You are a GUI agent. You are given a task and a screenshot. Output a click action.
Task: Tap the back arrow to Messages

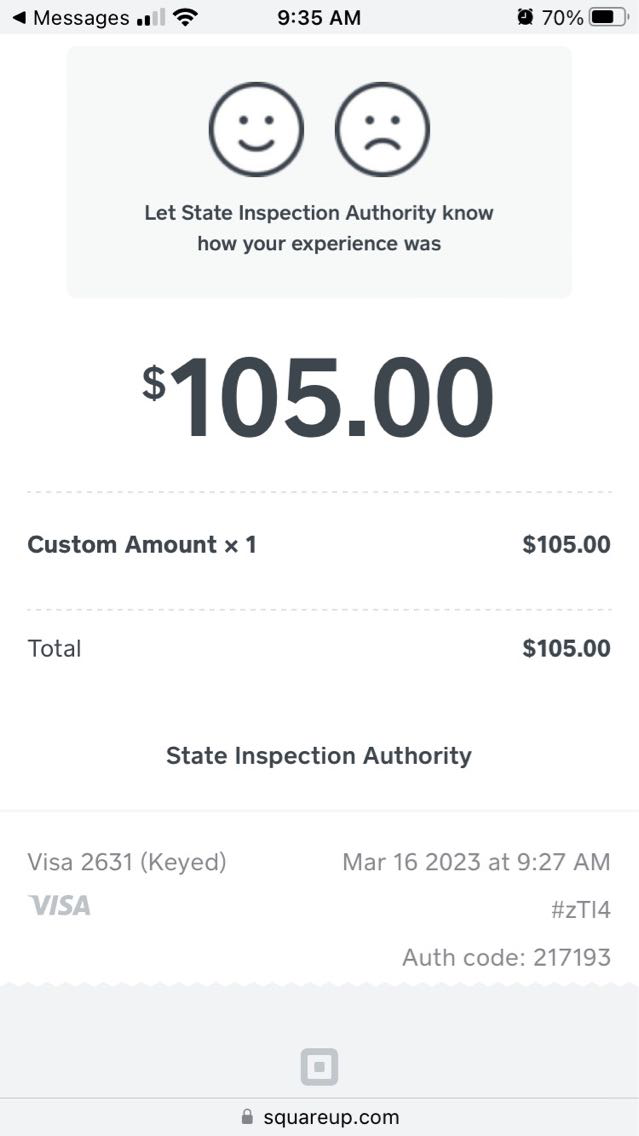click(18, 17)
